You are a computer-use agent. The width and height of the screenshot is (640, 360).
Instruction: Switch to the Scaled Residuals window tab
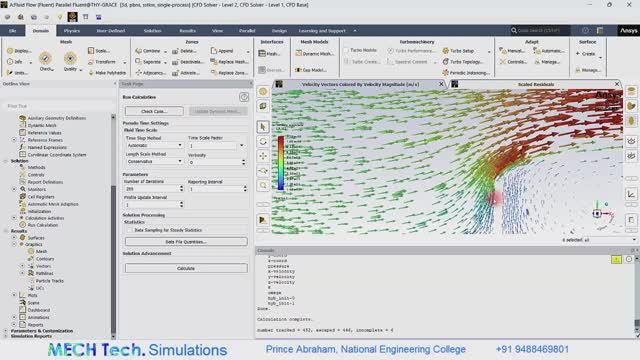click(x=535, y=84)
